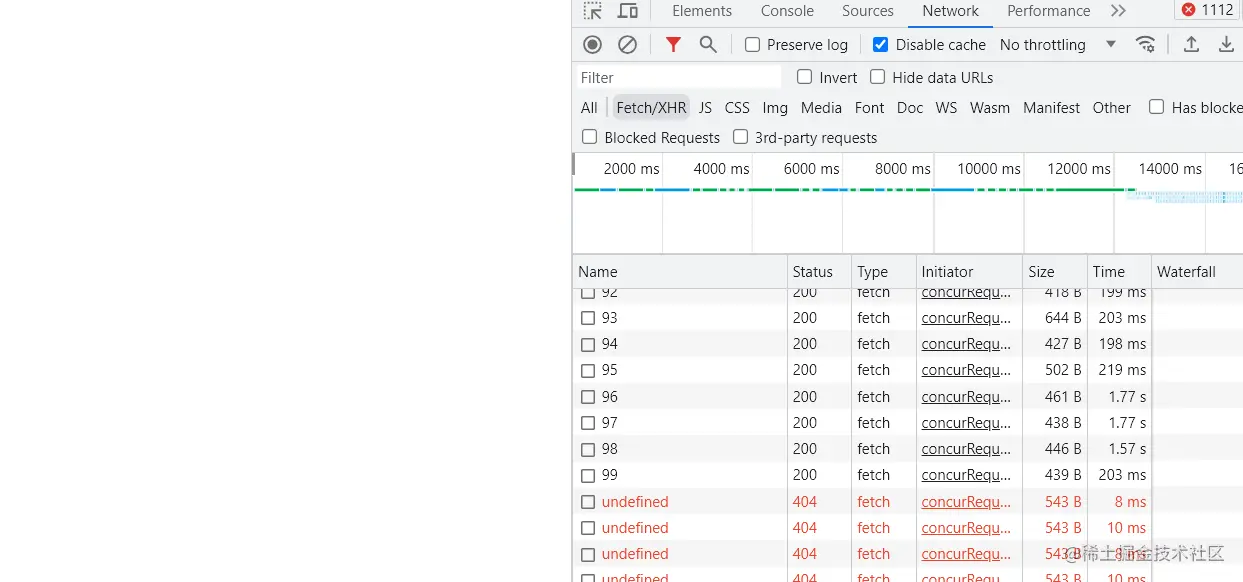Open the Sources tab
Image resolution: width=1243 pixels, height=582 pixels.
[x=868, y=11]
